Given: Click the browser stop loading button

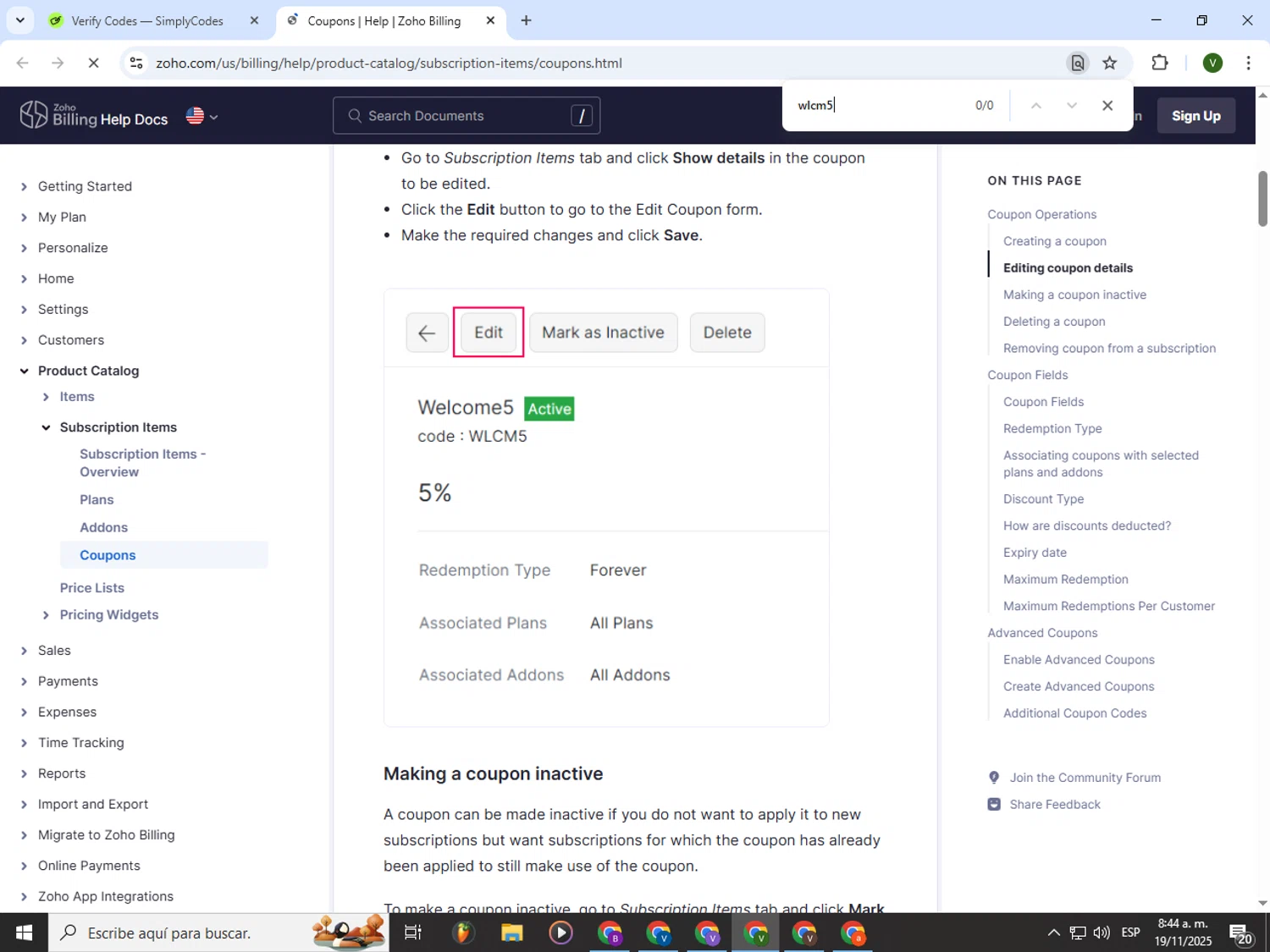Looking at the screenshot, I should point(93,63).
